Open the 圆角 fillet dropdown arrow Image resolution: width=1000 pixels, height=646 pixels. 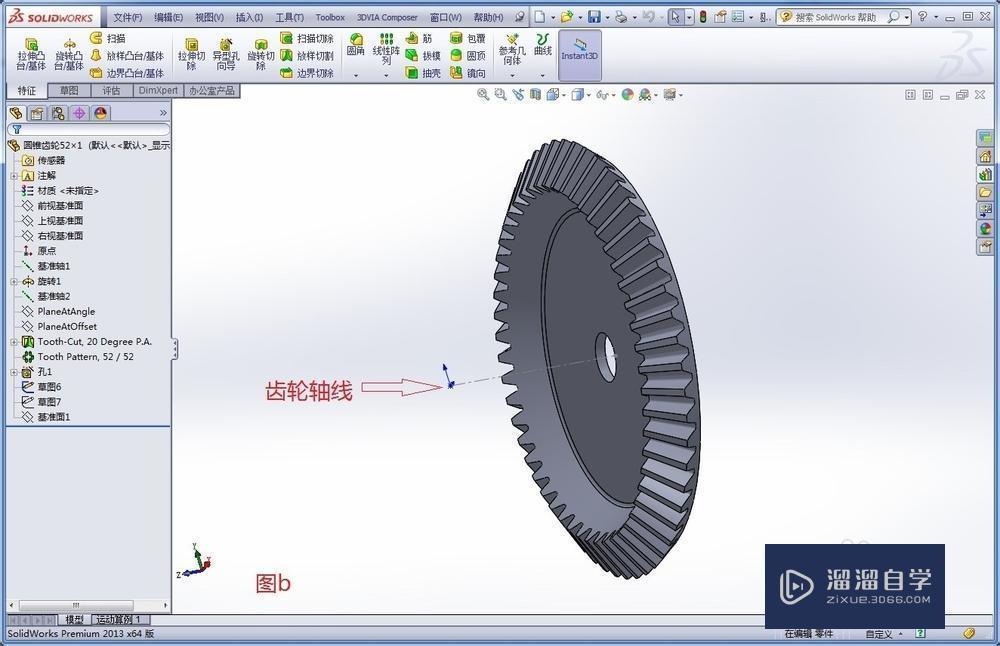tap(356, 75)
